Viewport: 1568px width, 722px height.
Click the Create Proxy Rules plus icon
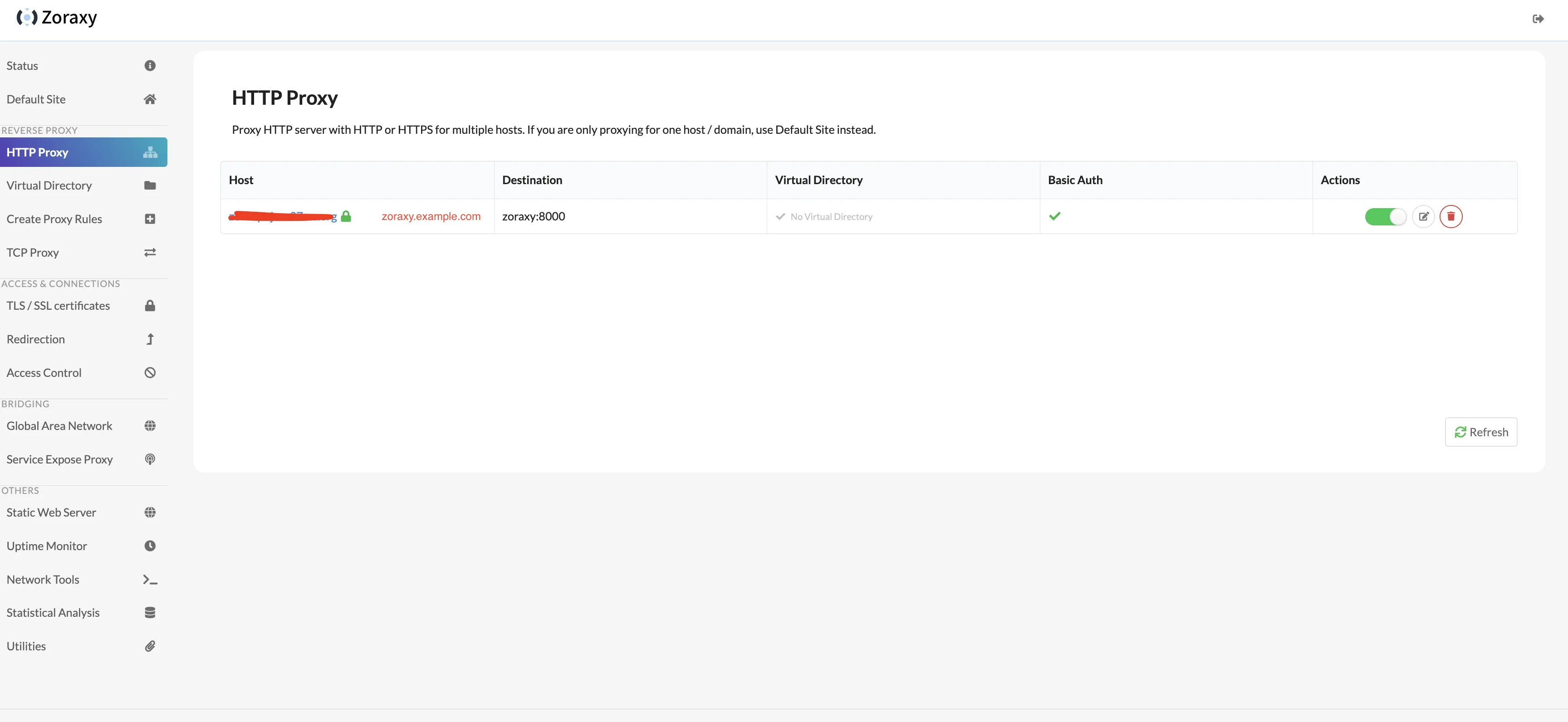[150, 219]
